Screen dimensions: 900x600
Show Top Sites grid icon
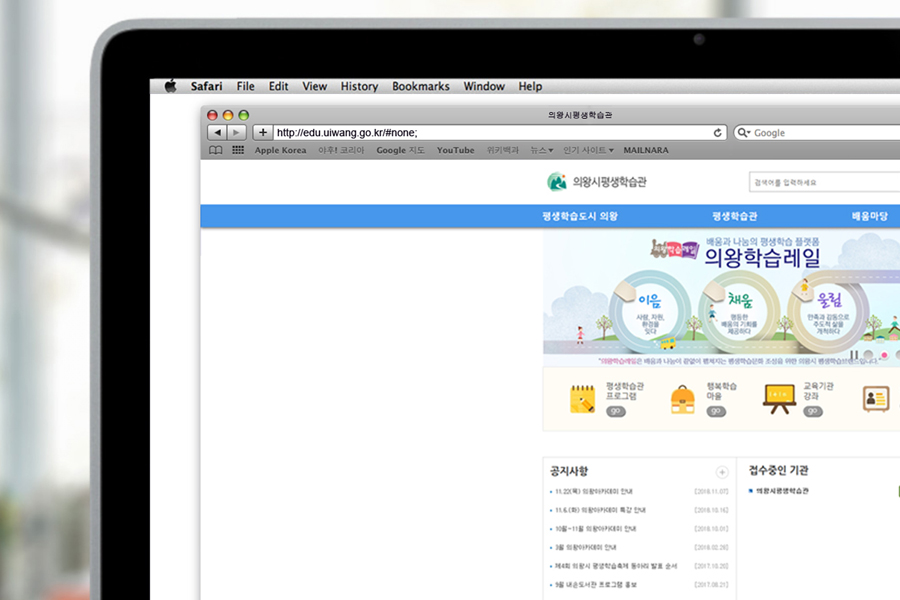tap(238, 150)
